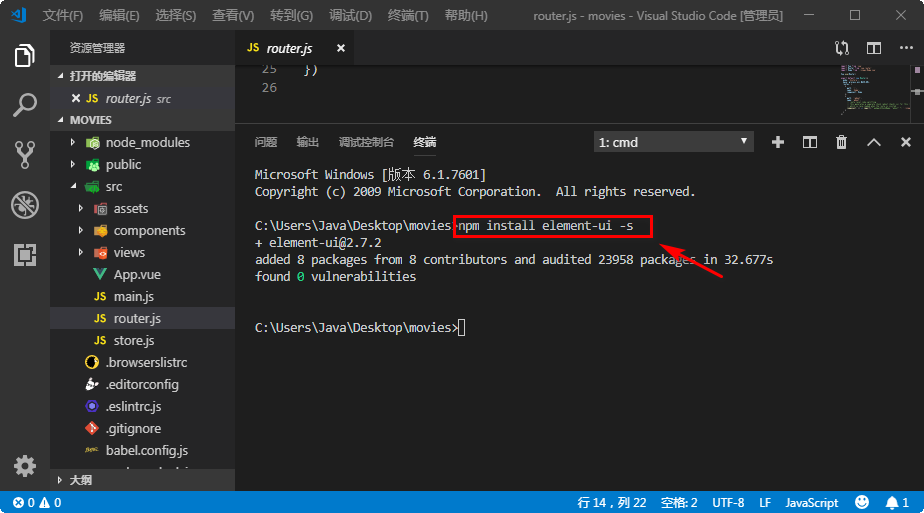Click the Open Changes compare icon
The image size is (924, 513).
[842, 48]
